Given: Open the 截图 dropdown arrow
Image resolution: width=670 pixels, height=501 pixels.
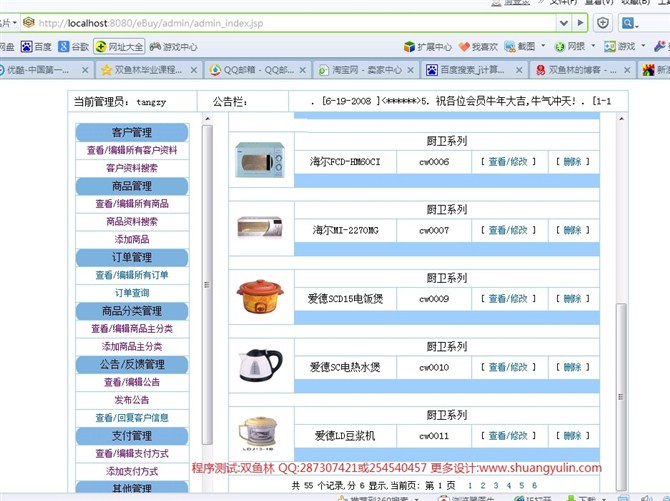Looking at the screenshot, I should point(544,45).
